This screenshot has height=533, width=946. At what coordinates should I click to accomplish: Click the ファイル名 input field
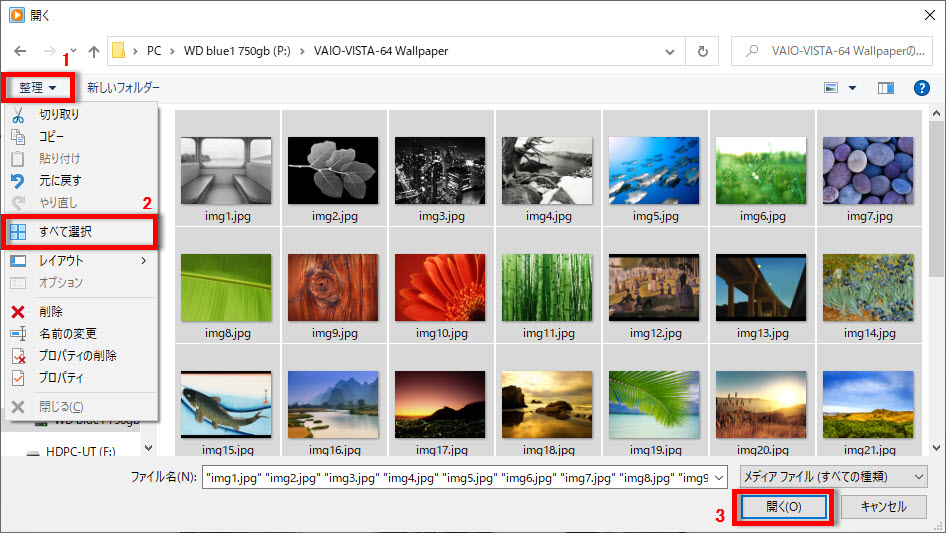tap(460, 477)
